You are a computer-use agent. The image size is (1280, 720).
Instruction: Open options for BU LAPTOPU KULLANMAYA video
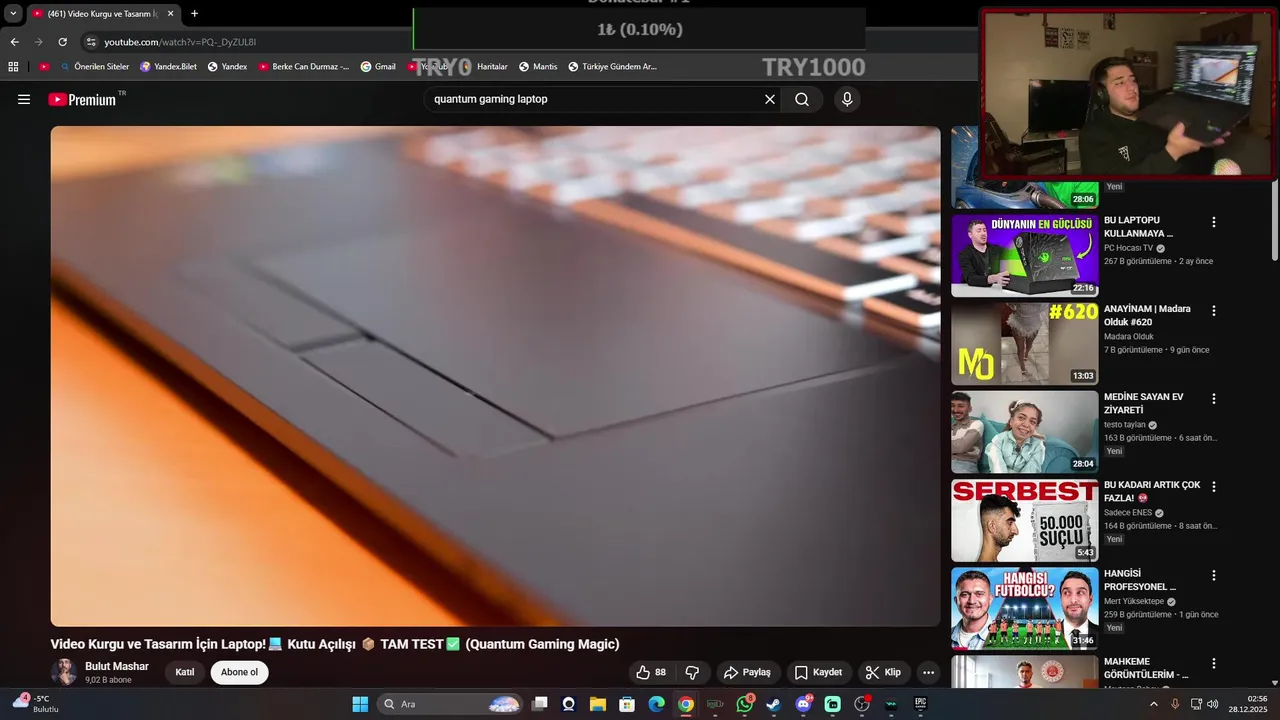coord(1214,222)
